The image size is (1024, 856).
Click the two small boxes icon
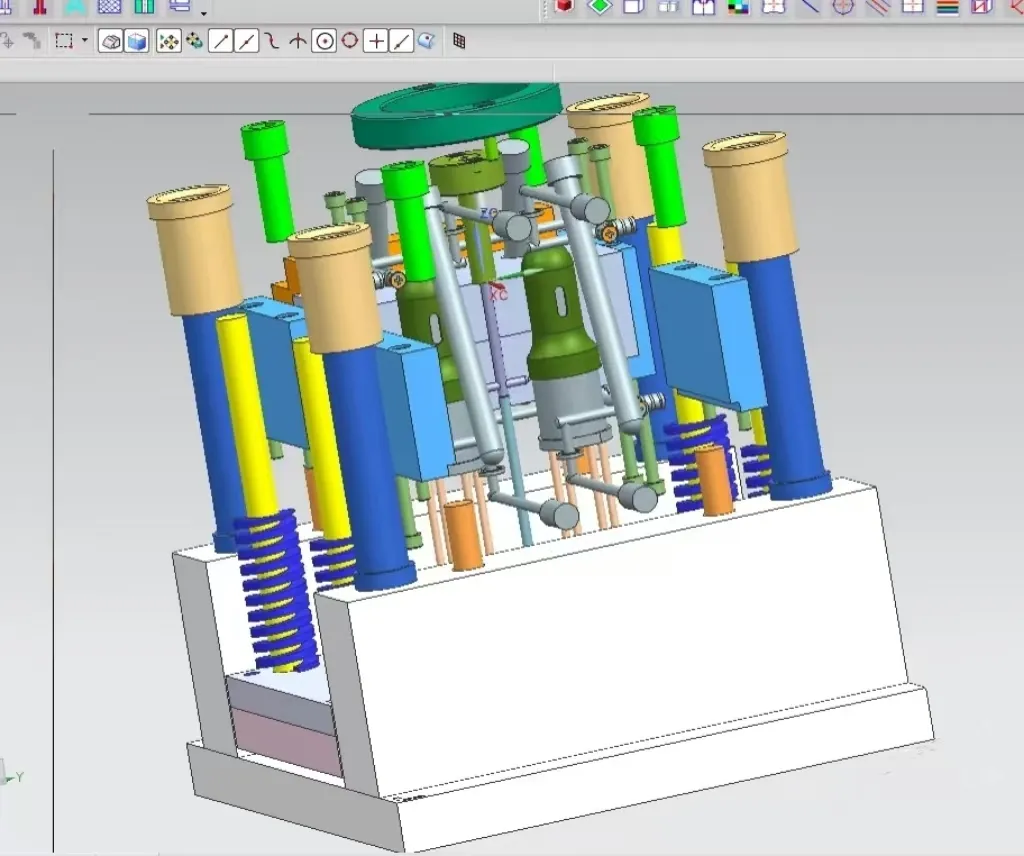669,7
